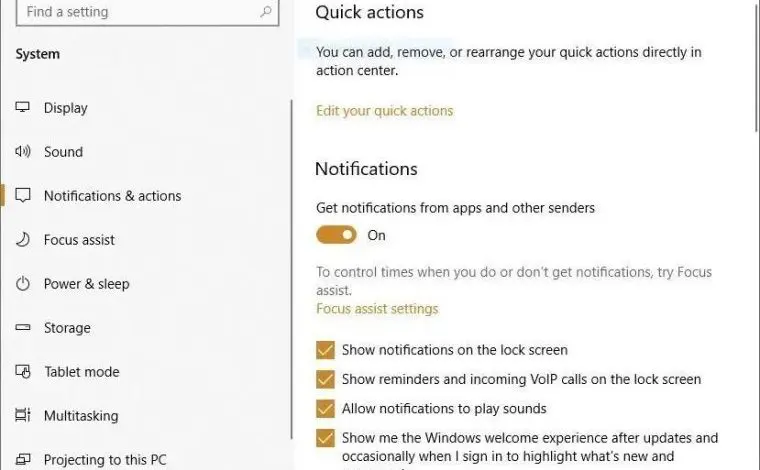Click the Tablet mode icon
The image size is (760, 470).
[23, 372]
